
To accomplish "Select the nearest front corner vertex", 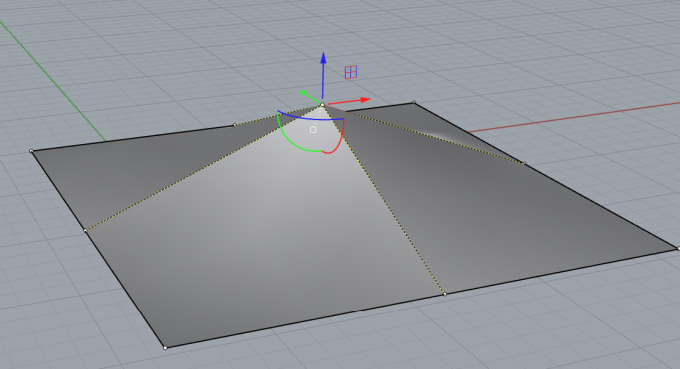I will [165, 347].
